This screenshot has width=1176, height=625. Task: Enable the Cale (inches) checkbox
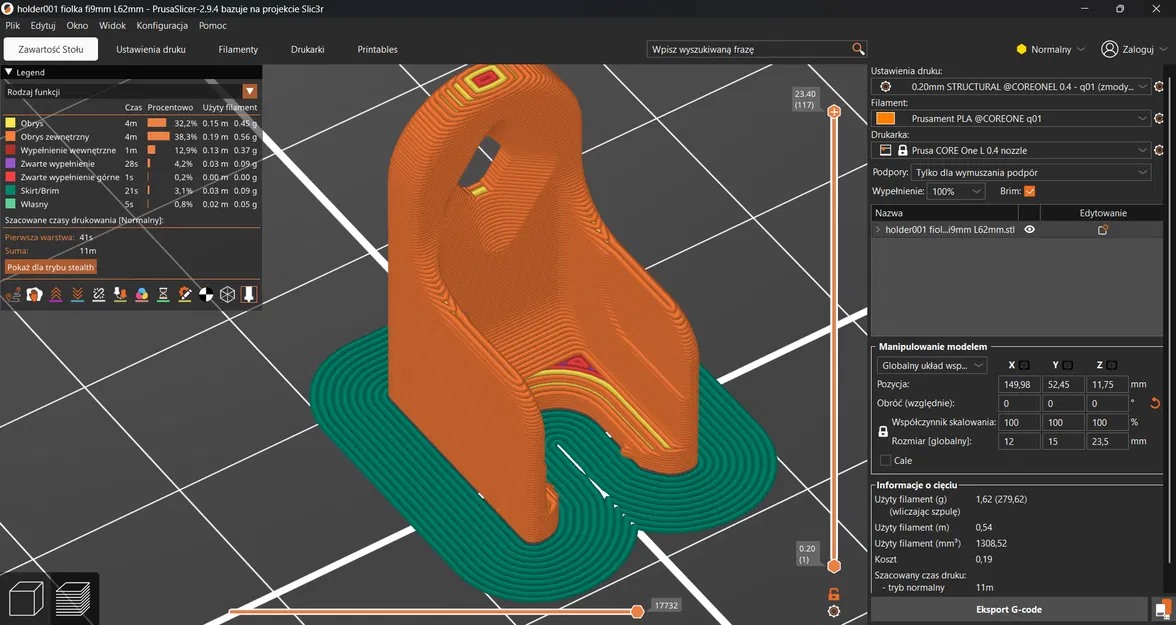click(x=885, y=461)
